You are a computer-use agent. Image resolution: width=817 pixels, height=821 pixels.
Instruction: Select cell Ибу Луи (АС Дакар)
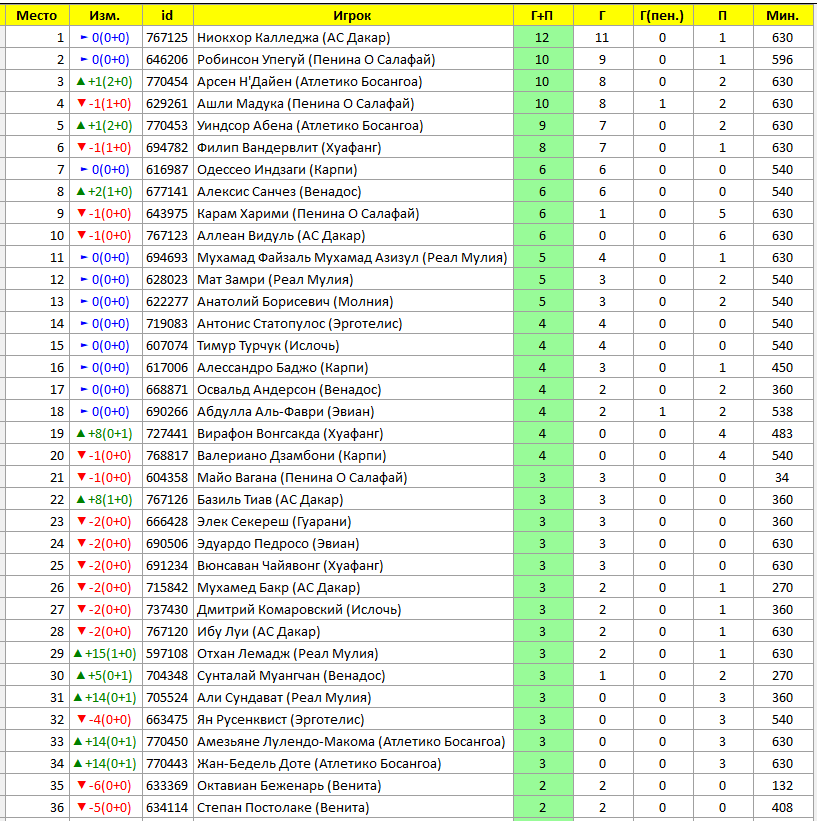pyautogui.click(x=353, y=631)
